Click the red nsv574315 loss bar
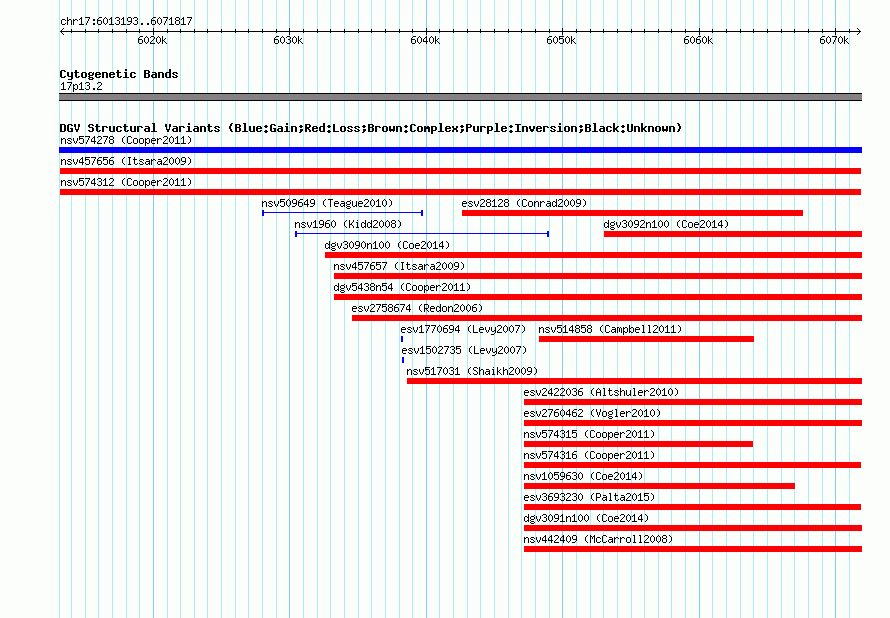This screenshot has width=890, height=618. (639, 444)
